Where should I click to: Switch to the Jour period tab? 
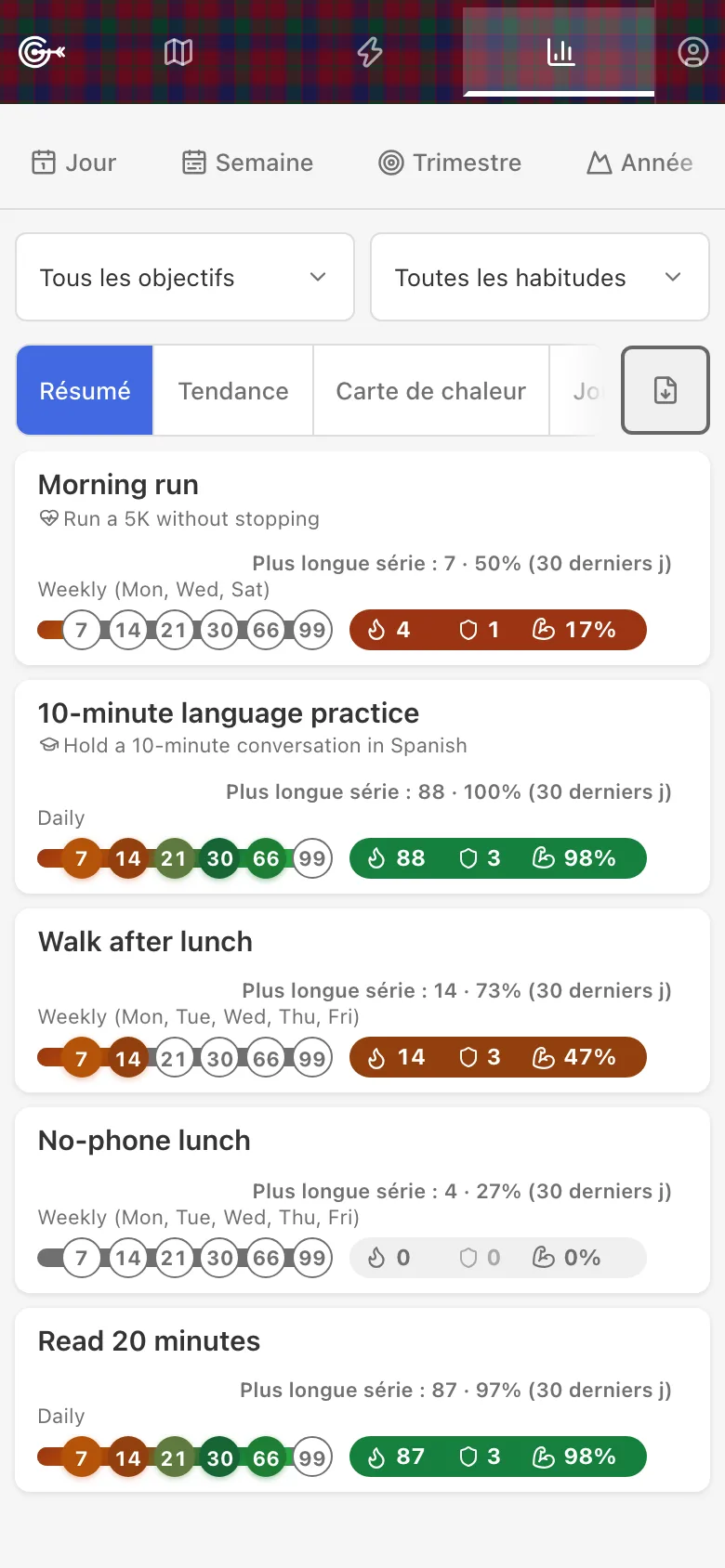coord(74,163)
